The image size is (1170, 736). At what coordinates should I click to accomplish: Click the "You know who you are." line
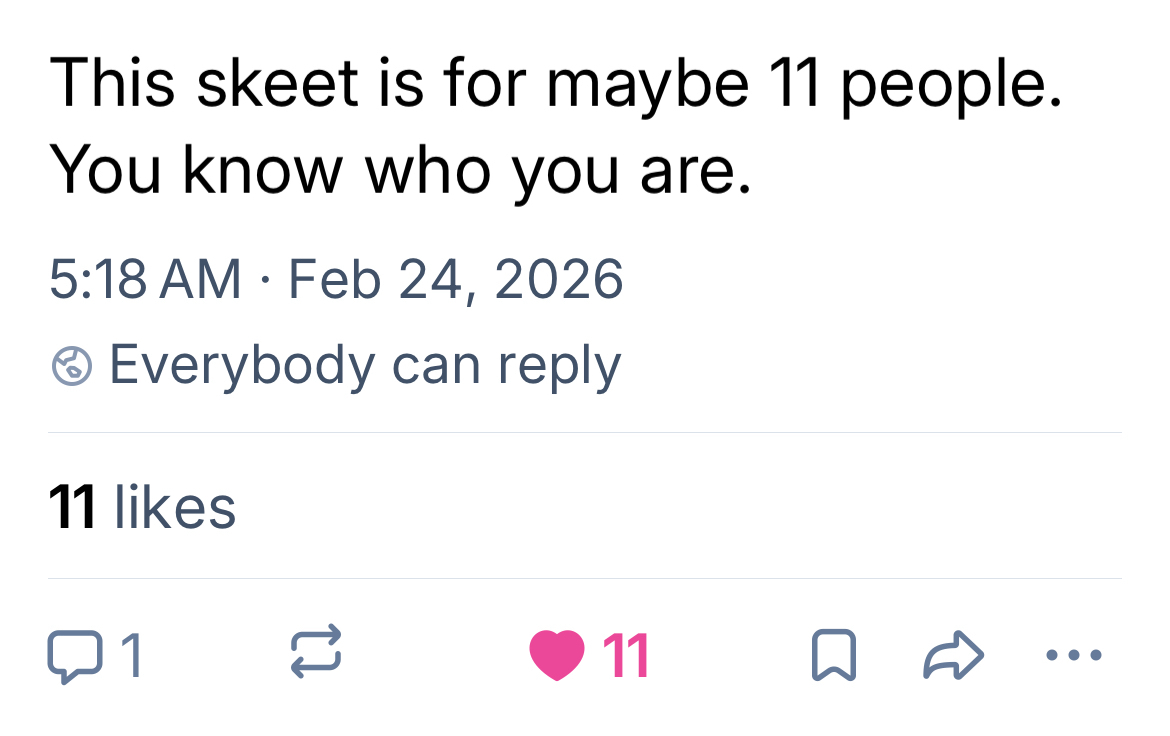400,170
